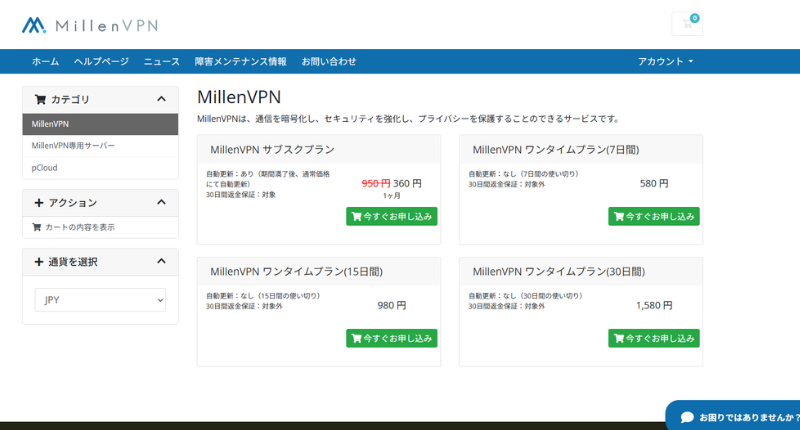
Task: Select MillenVPN category in sidebar
Action: 100,124
